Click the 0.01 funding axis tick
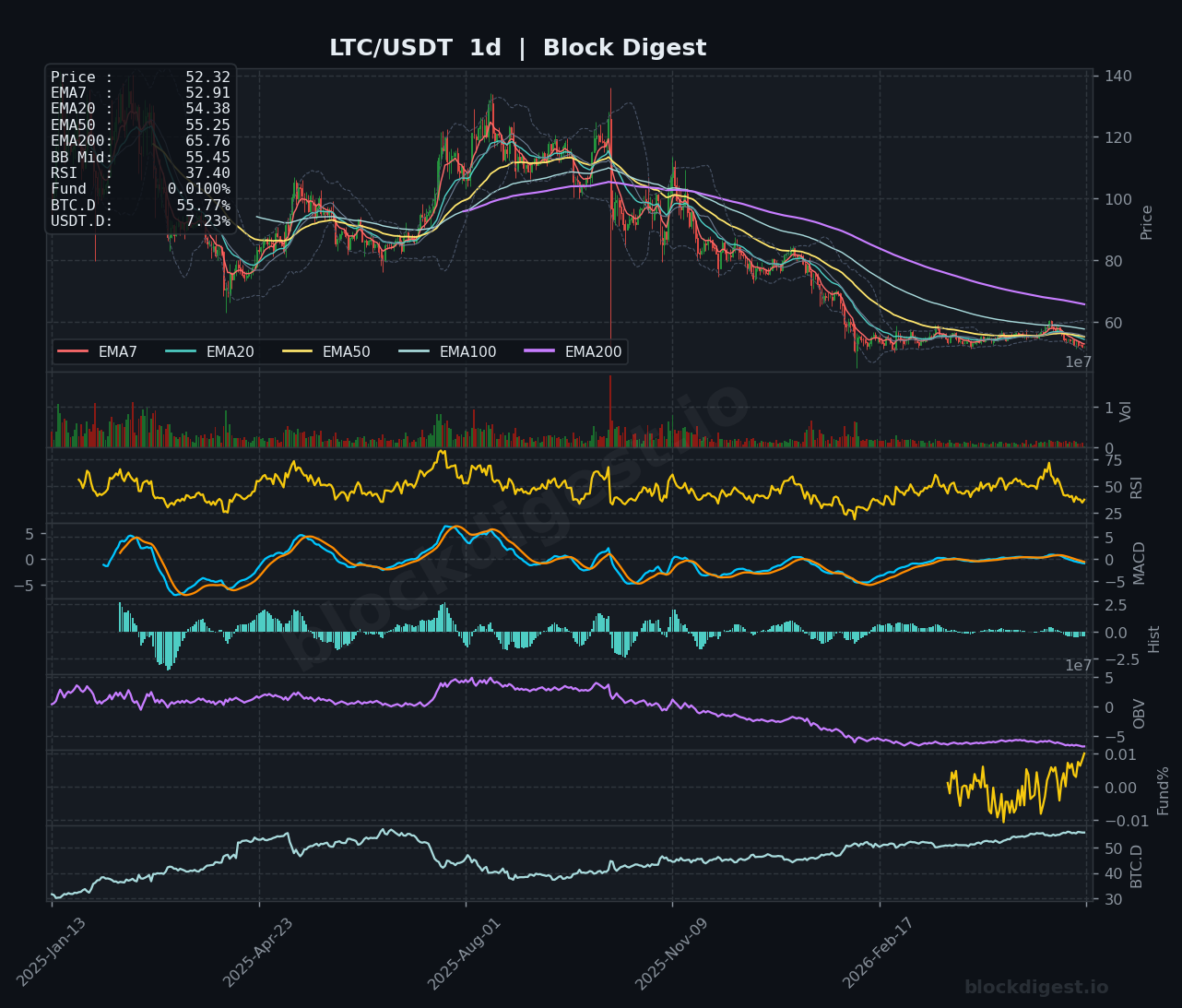This screenshot has height=1008, width=1182. pyautogui.click(x=1120, y=754)
